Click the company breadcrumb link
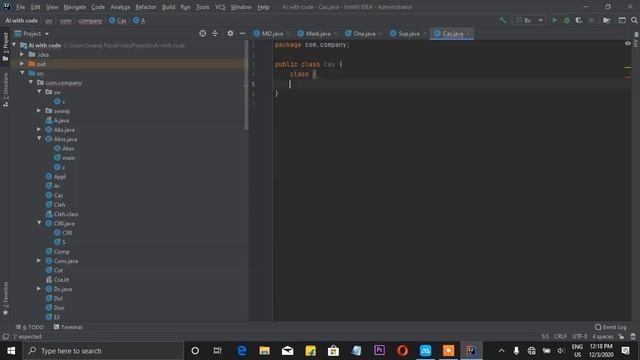Screen dimensions: 640x360 (90, 20)
